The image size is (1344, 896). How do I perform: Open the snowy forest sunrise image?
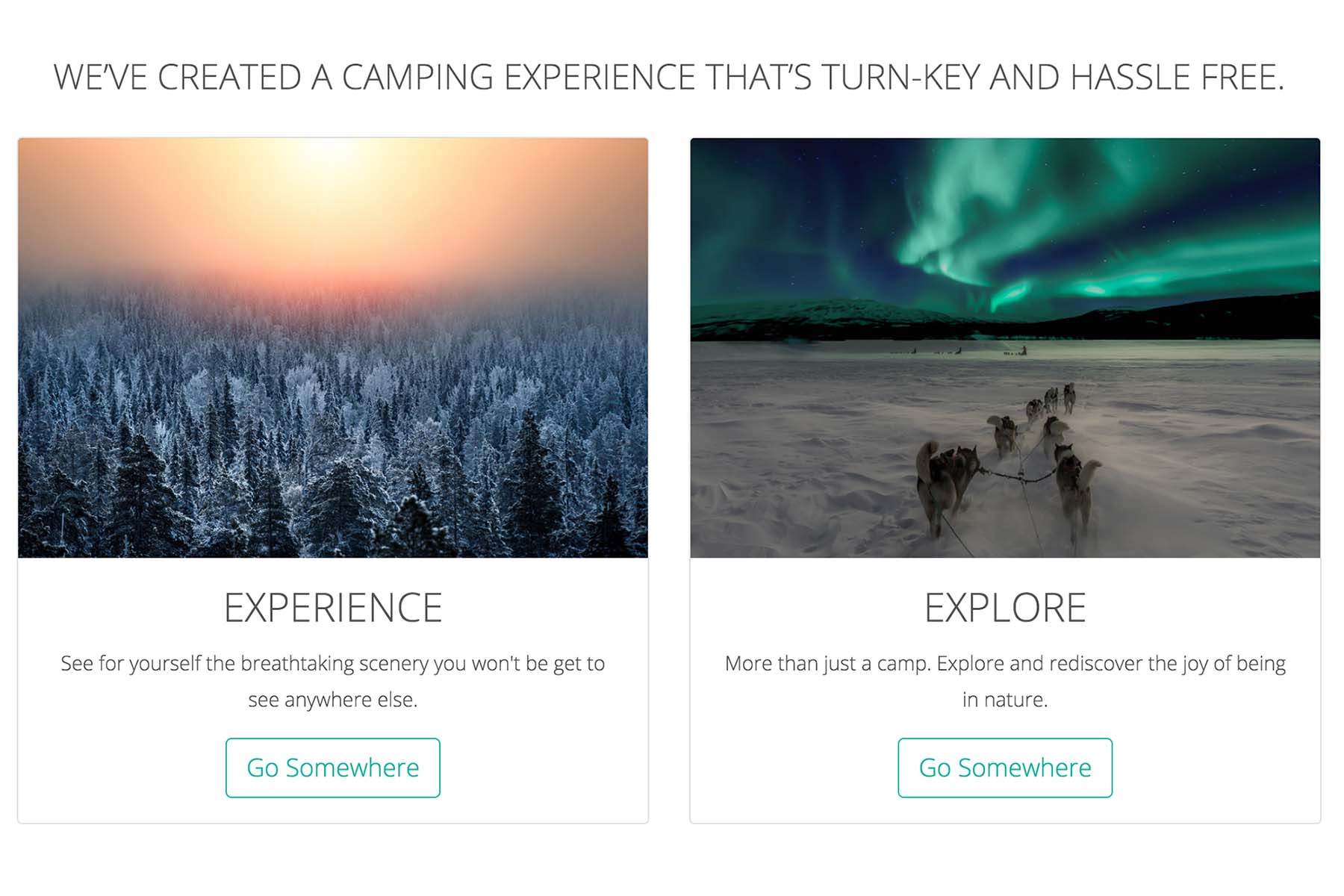tap(333, 347)
